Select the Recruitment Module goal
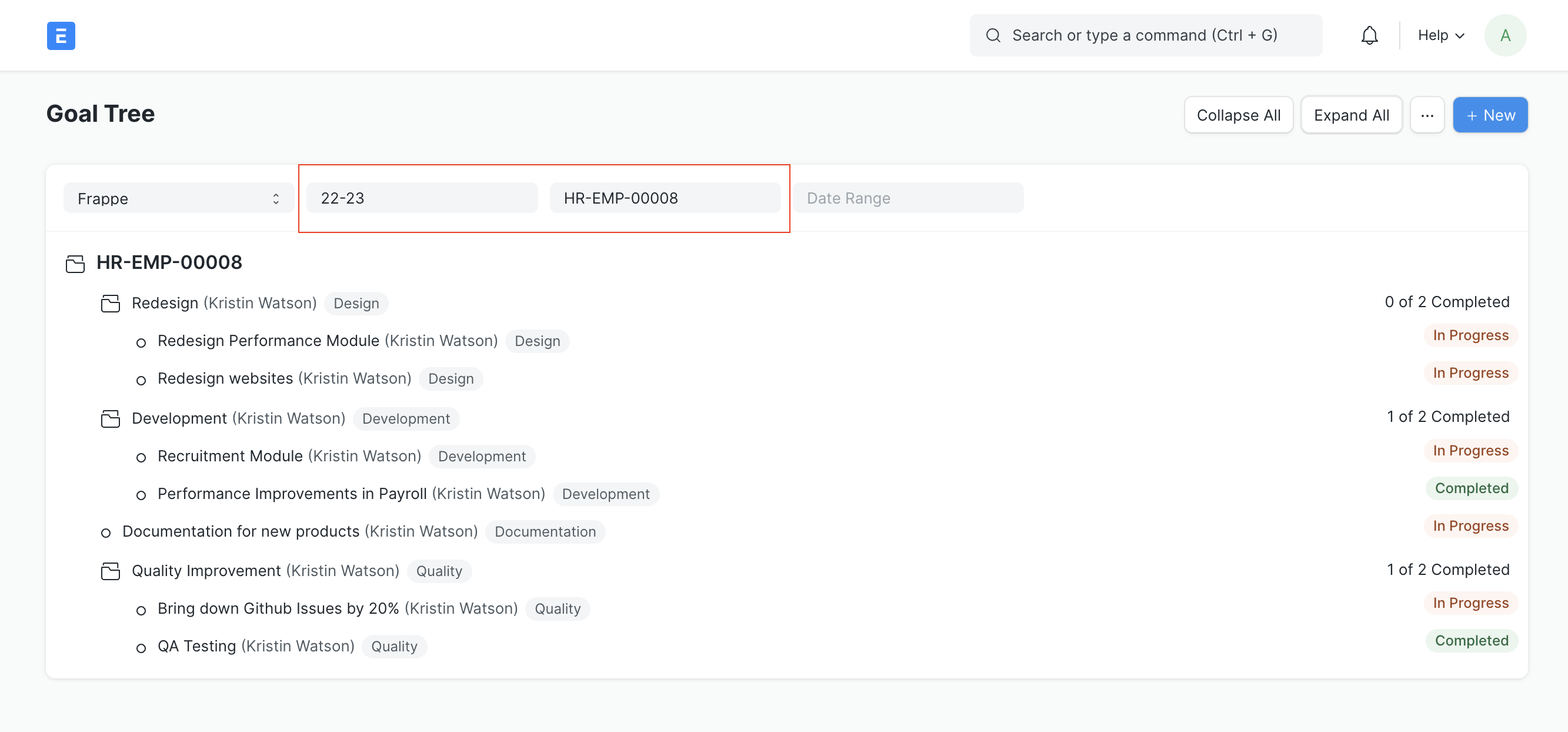The height and width of the screenshot is (732, 1568). tap(230, 456)
